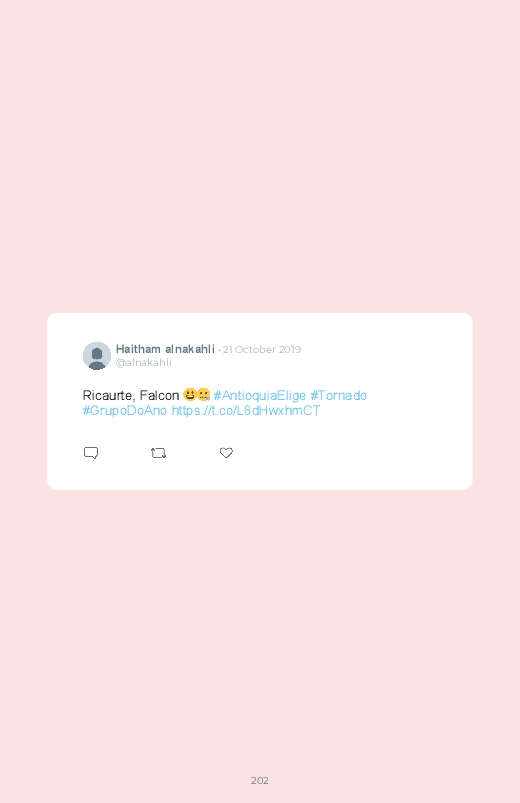Click the word Falcon in the tweet
Viewport: 520px width, 803px height.
pyautogui.click(x=159, y=395)
